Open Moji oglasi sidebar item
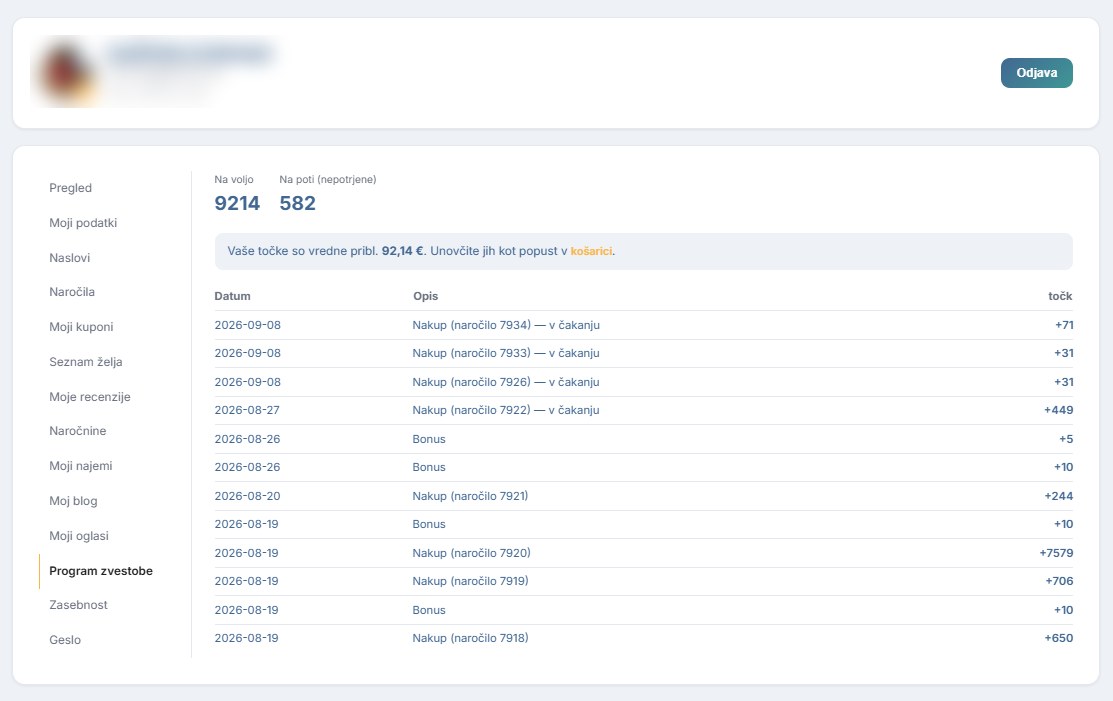Viewport: 1113px width, 701px height. click(x=79, y=536)
